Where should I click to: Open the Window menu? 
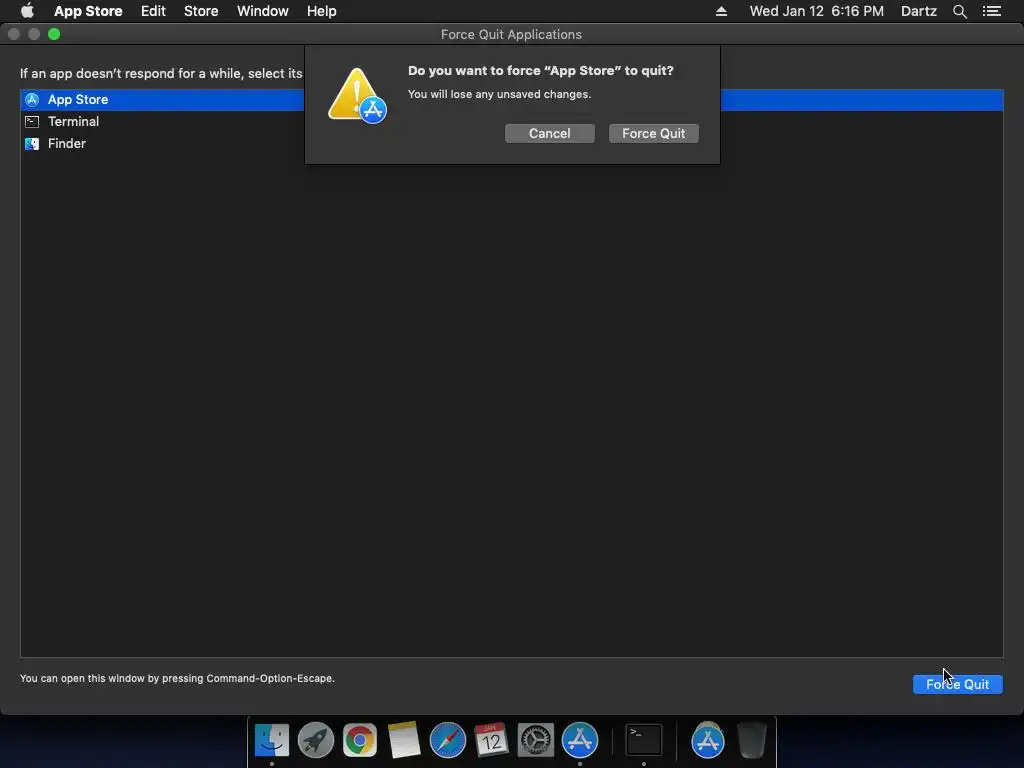tap(263, 11)
